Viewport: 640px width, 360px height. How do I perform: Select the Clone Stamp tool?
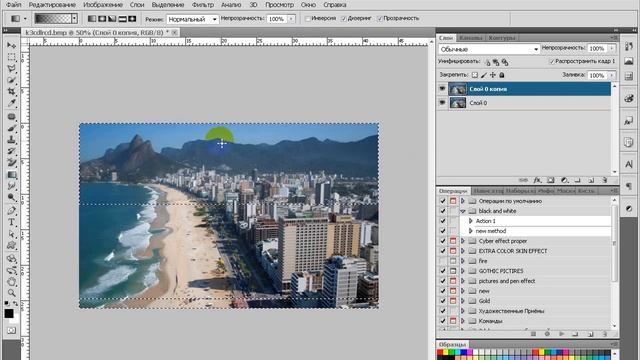(11, 140)
